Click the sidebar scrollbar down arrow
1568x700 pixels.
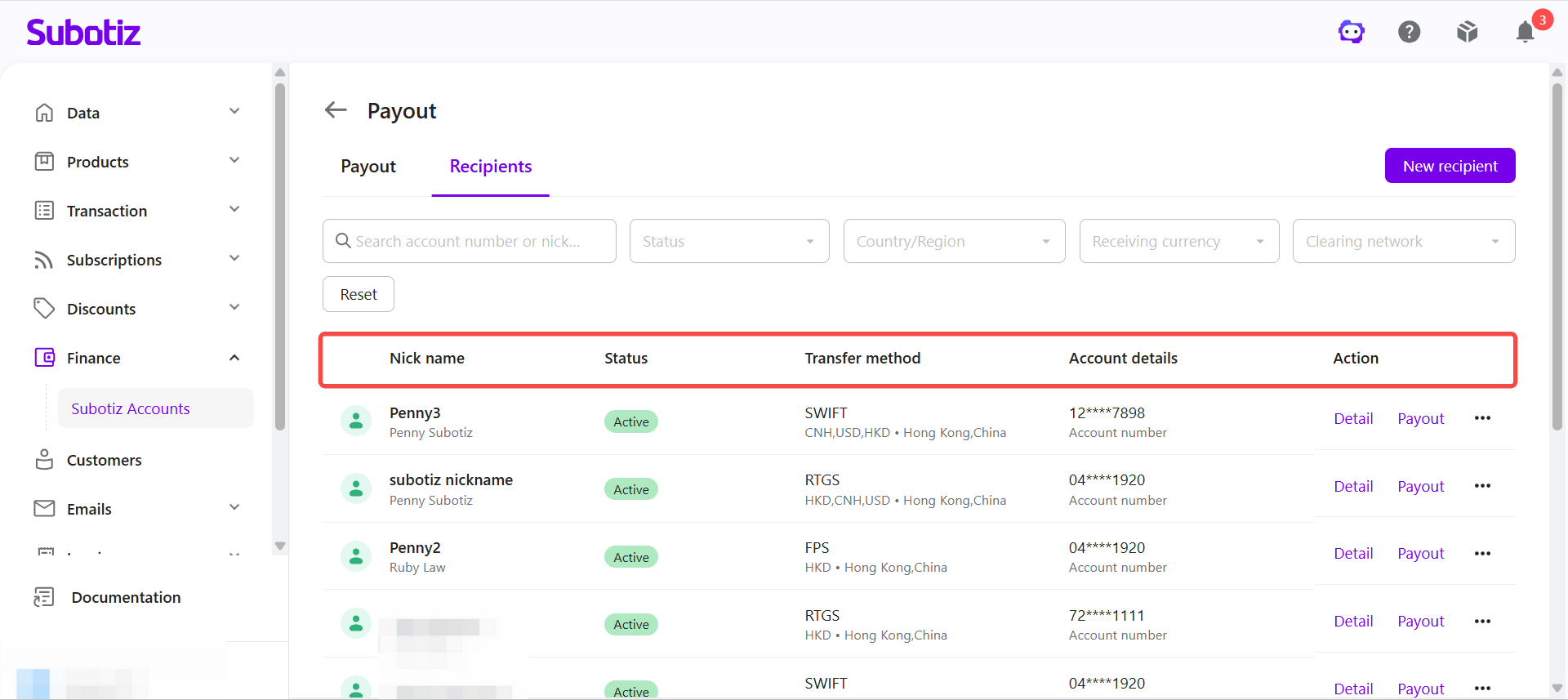pos(280,546)
